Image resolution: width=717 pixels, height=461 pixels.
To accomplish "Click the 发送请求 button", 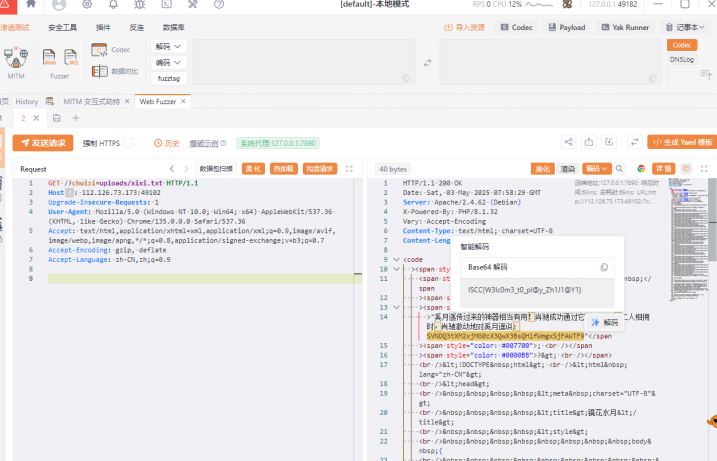I will click(x=43, y=143).
